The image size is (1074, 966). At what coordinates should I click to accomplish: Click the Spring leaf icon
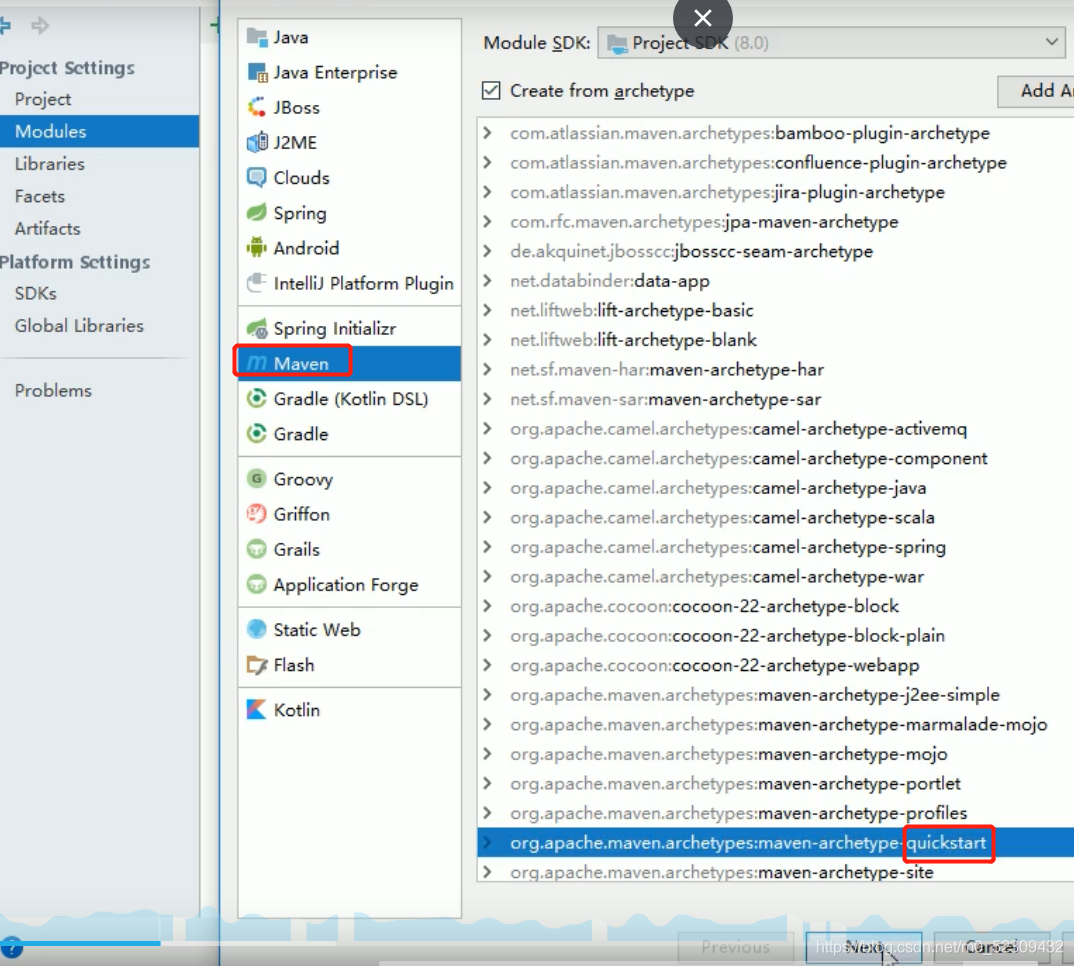[x=257, y=213]
